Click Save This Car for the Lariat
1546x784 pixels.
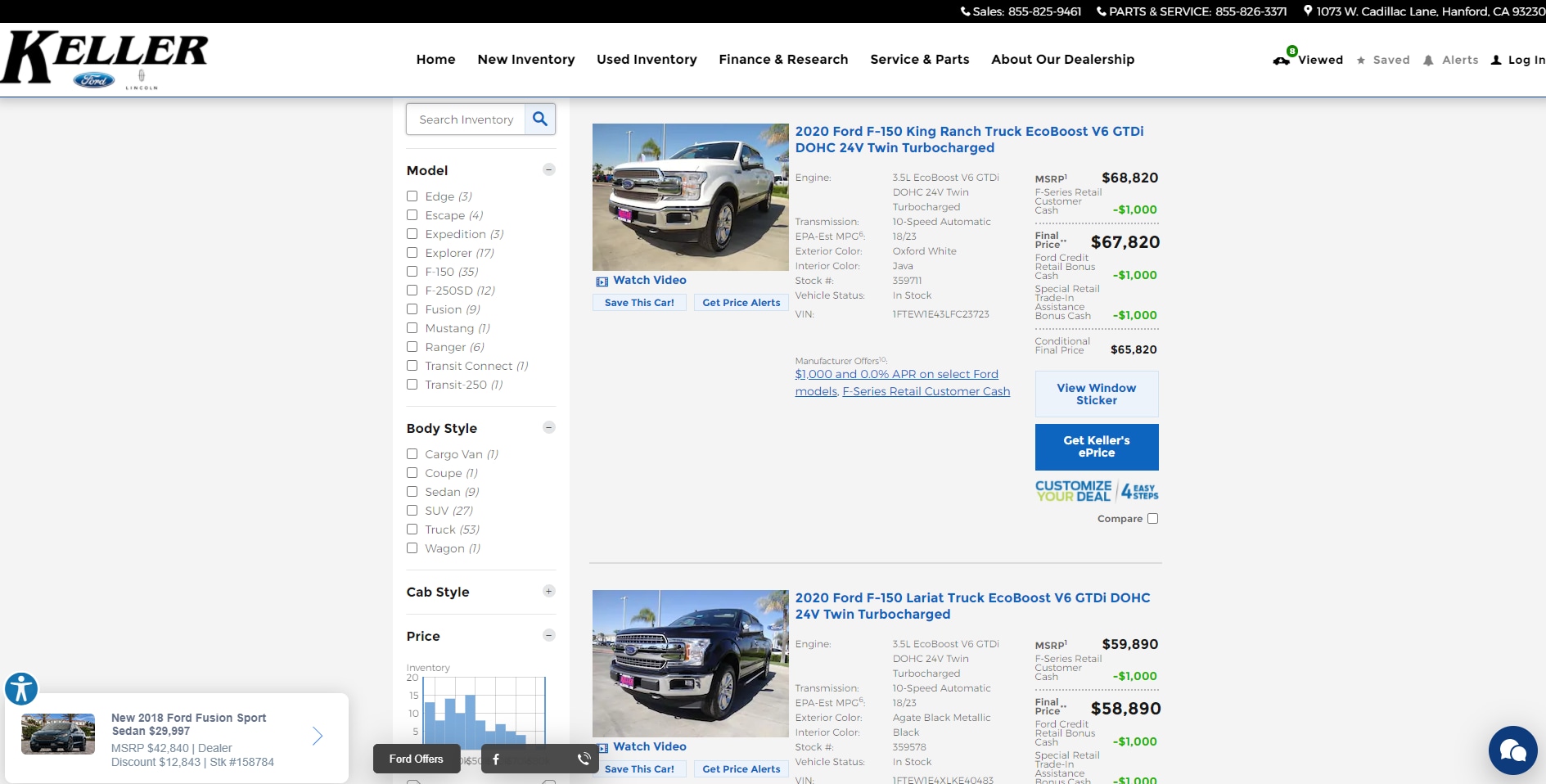click(x=639, y=769)
